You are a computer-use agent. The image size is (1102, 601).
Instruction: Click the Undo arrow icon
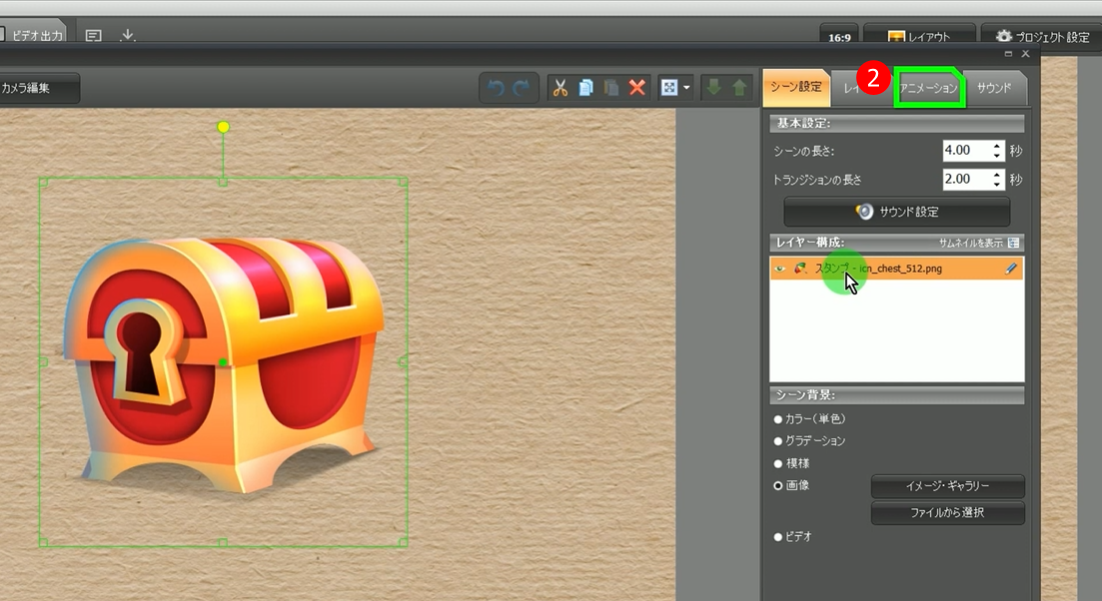[495, 88]
